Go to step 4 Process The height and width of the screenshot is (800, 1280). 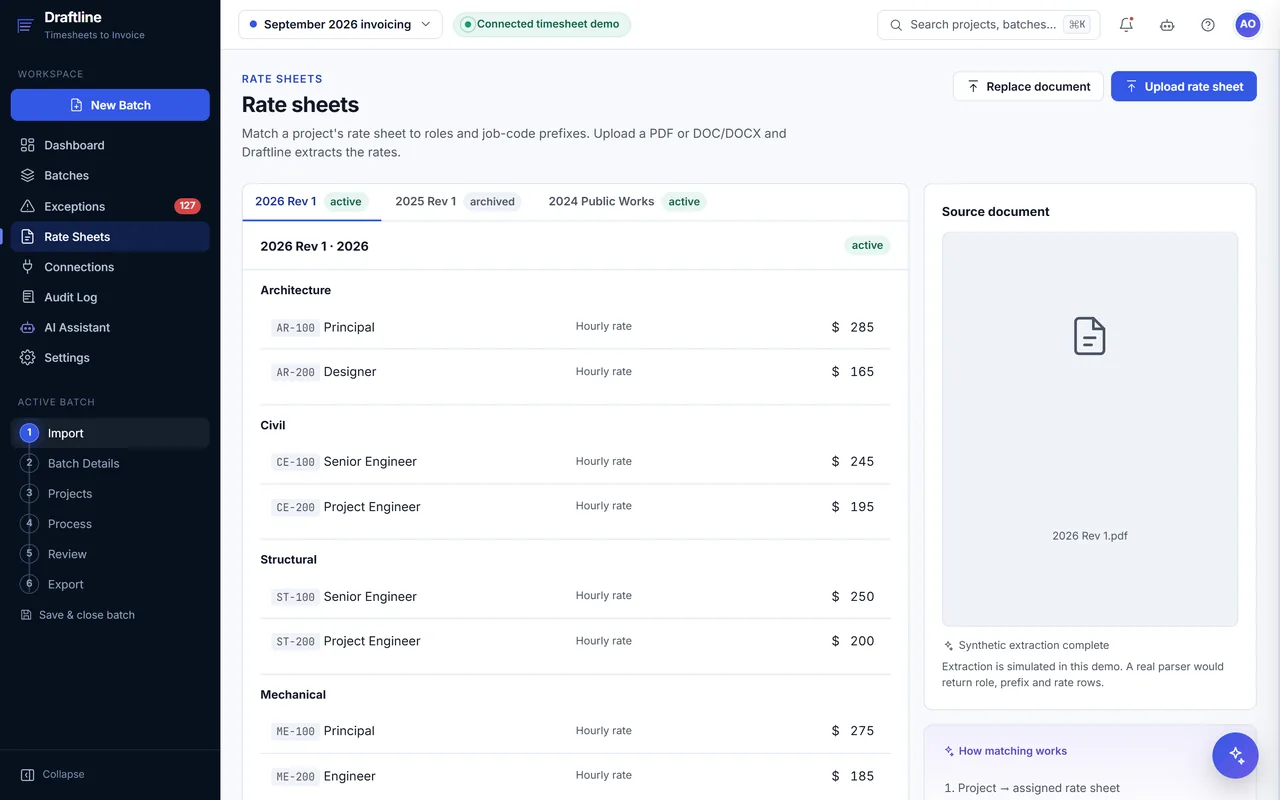click(x=110, y=524)
